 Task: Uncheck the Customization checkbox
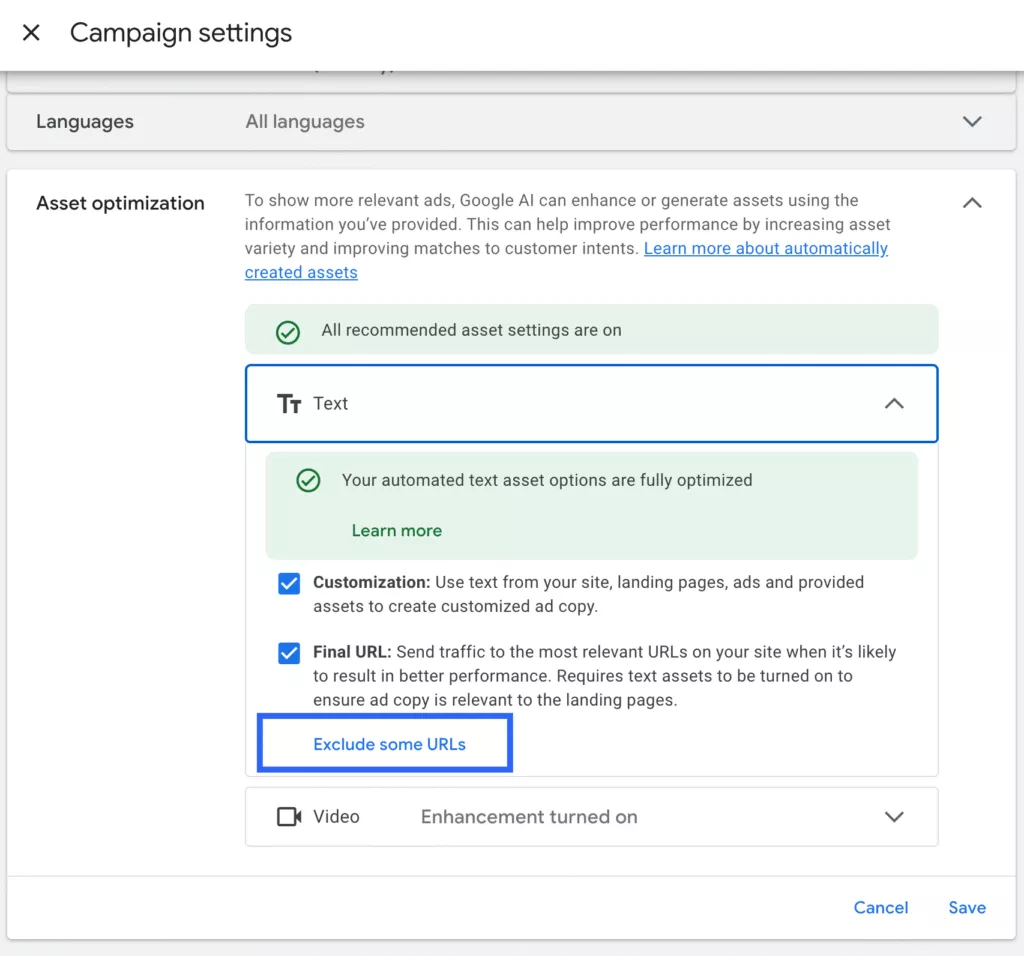point(289,583)
